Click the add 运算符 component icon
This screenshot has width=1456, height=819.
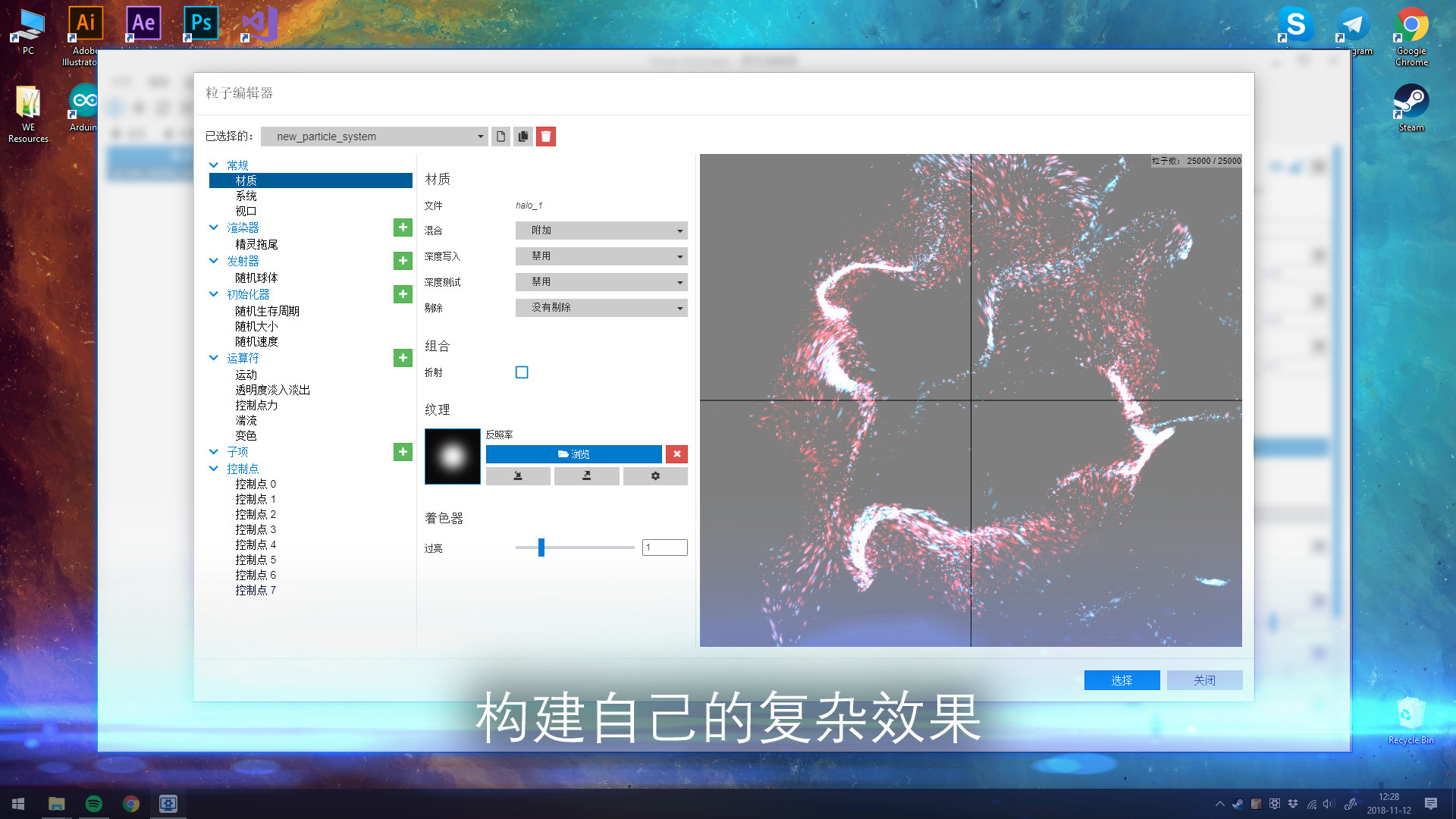[402, 358]
